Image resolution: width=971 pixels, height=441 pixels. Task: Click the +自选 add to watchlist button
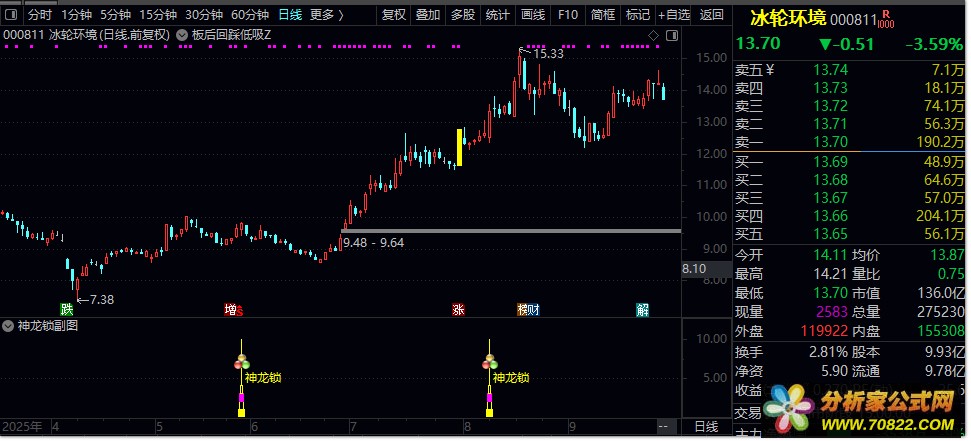coord(673,15)
